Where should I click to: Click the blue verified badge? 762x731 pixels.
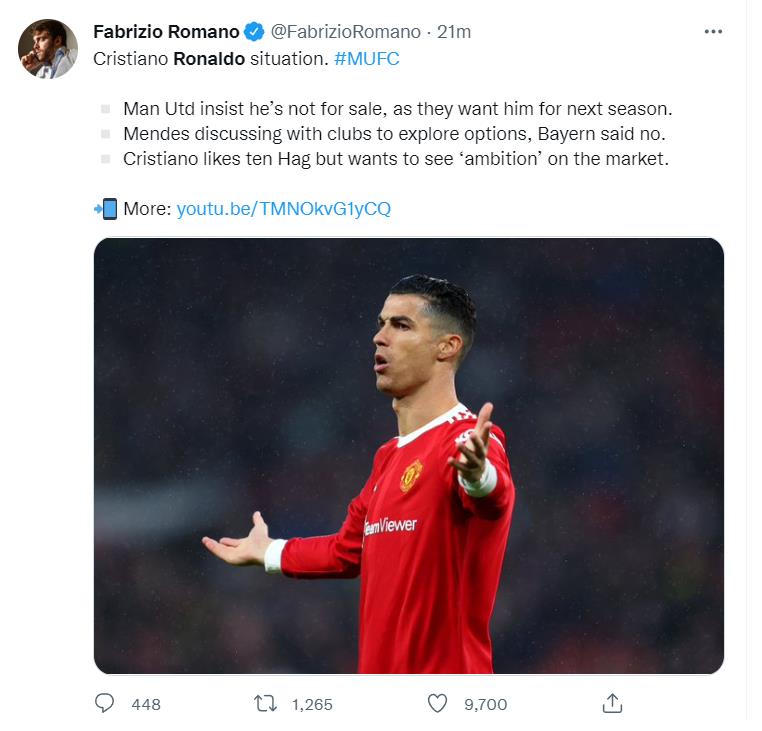(255, 32)
